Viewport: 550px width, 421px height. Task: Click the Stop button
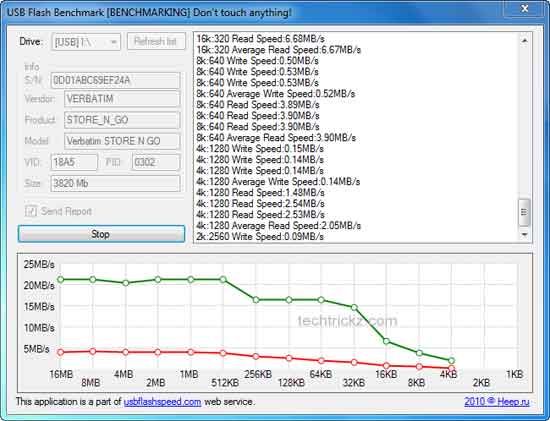tap(101, 234)
